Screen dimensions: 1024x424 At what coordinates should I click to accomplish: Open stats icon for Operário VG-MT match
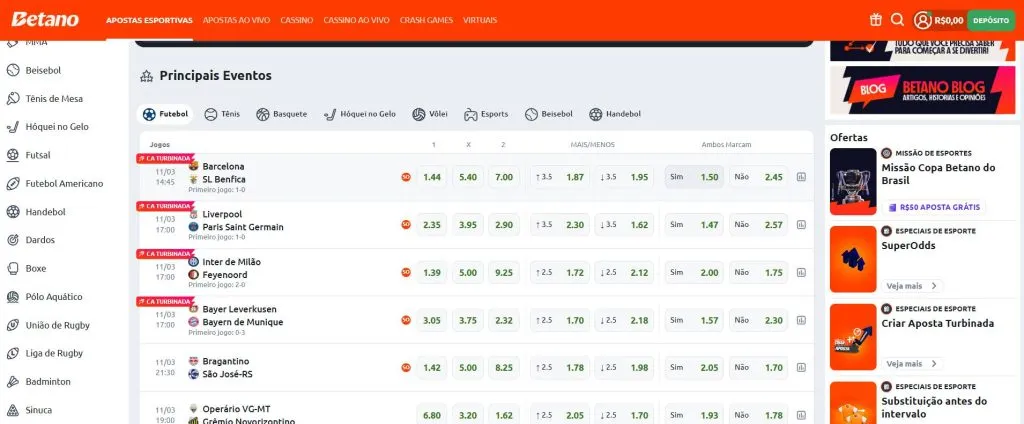click(x=801, y=415)
